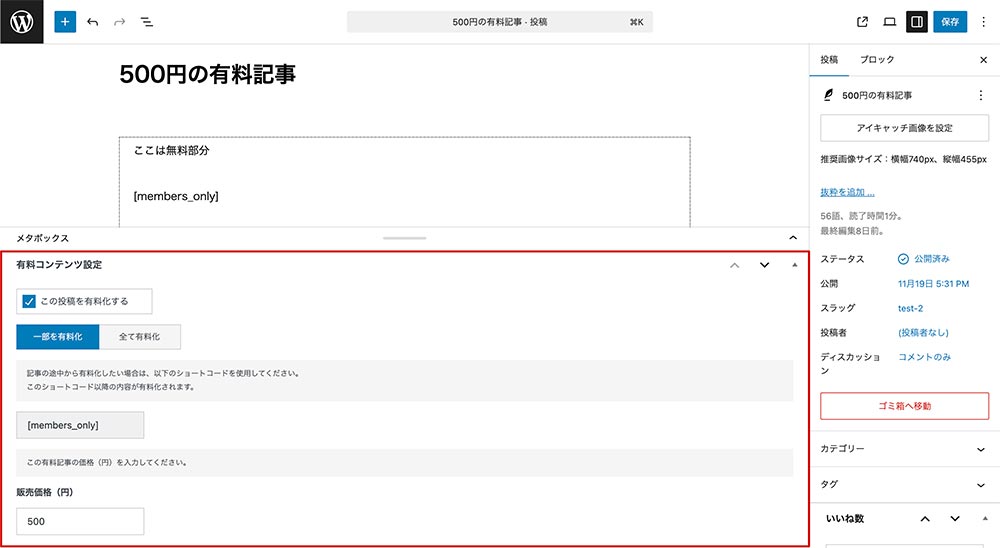Click the [members_only] shortcode field
1000x548 pixels.
tap(80, 425)
